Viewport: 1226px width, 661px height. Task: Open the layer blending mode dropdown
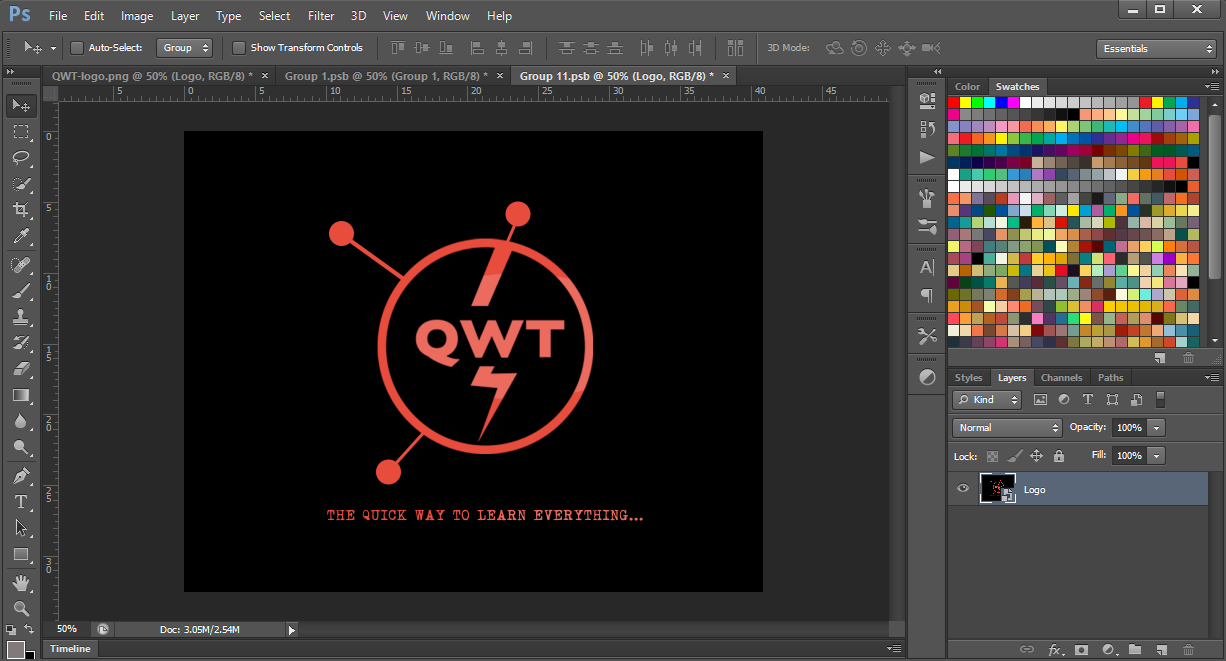[1006, 427]
